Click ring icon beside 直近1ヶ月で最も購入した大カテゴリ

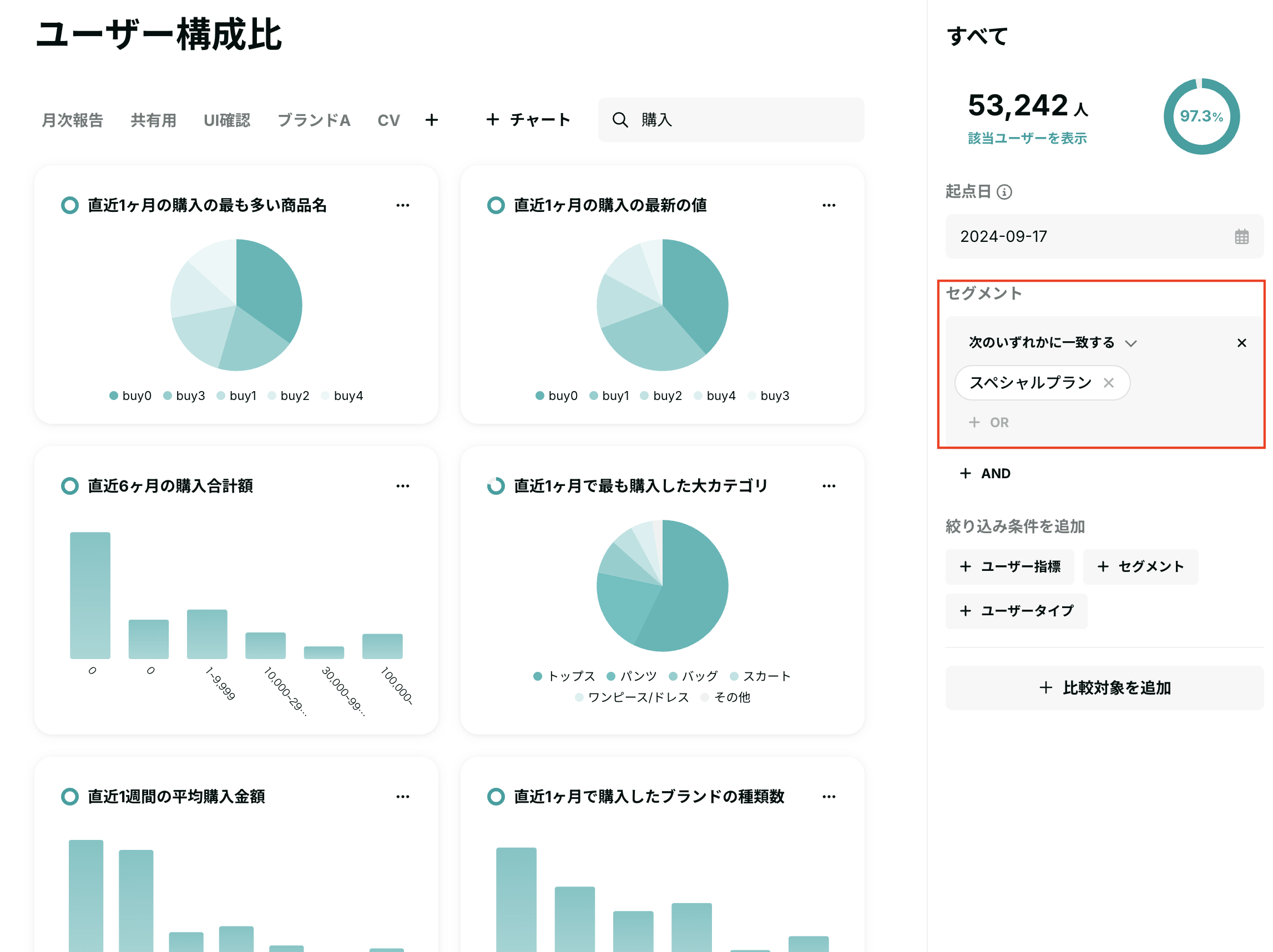pos(496,486)
